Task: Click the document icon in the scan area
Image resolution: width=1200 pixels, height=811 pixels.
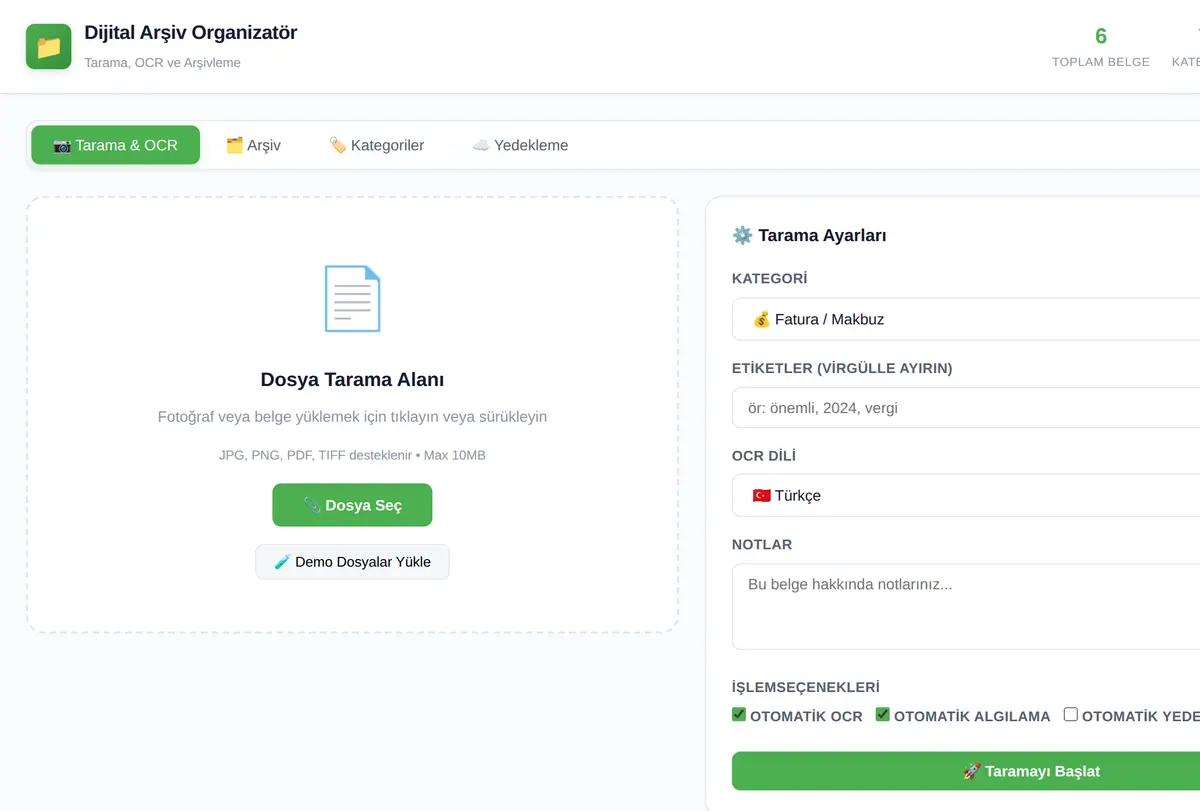Action: point(352,298)
